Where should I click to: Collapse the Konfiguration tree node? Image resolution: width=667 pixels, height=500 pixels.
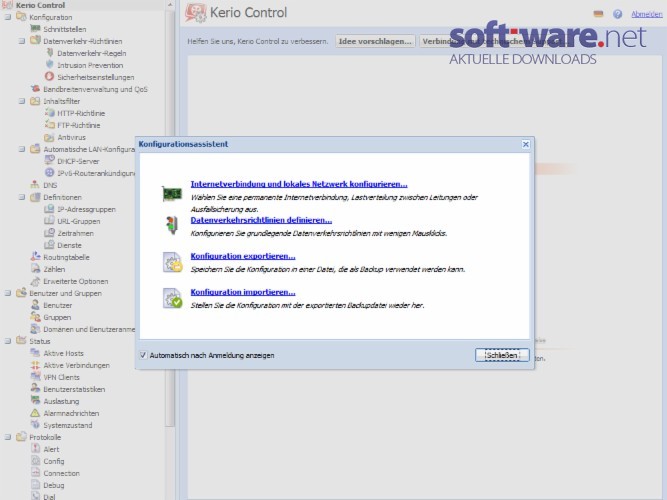point(8,17)
